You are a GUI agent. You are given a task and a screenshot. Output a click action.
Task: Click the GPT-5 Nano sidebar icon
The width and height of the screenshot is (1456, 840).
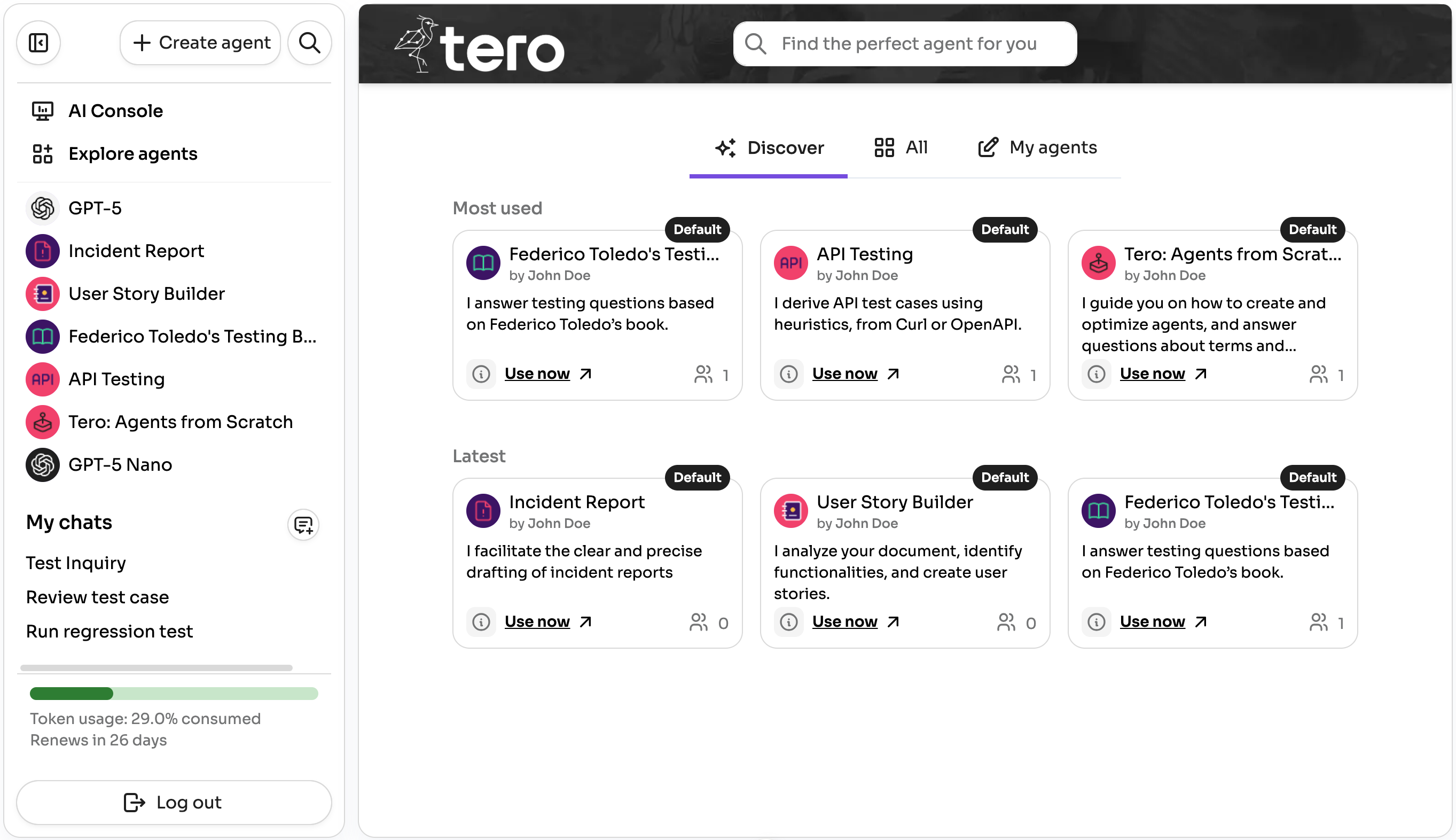[x=43, y=464]
